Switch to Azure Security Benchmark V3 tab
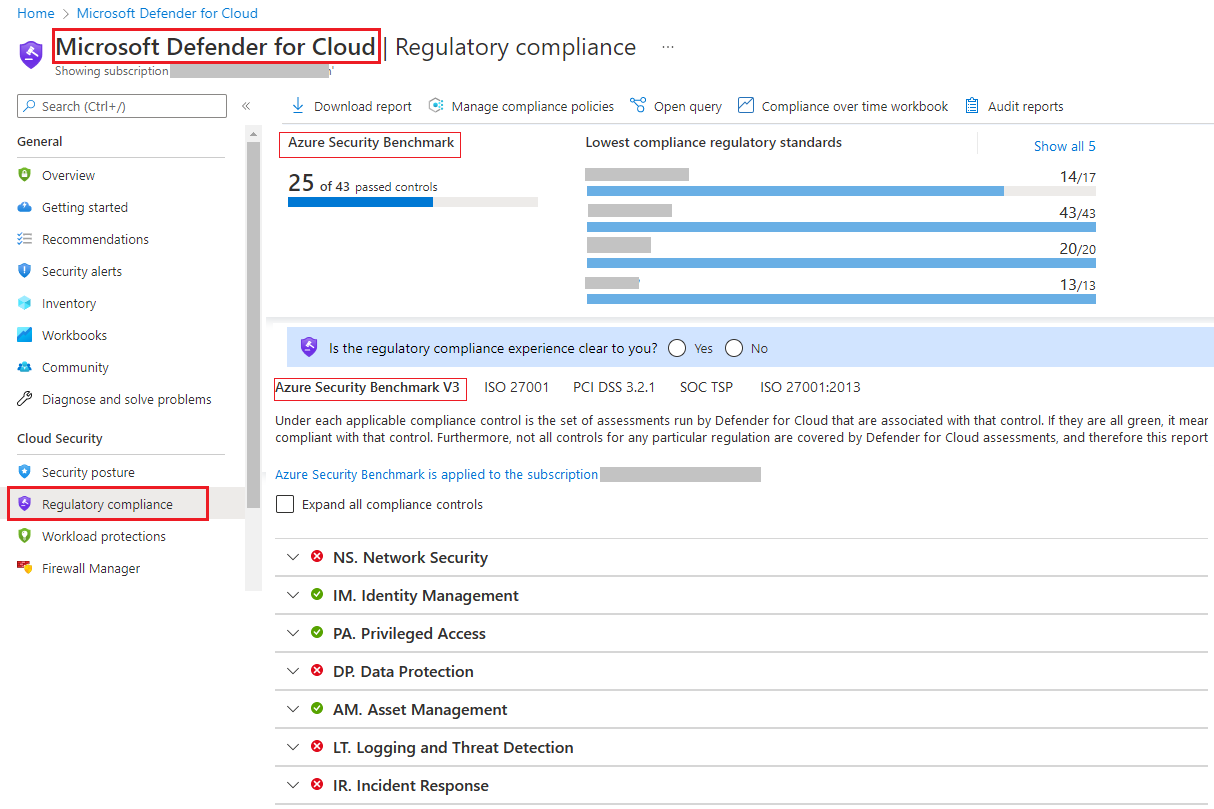 pyautogui.click(x=368, y=387)
